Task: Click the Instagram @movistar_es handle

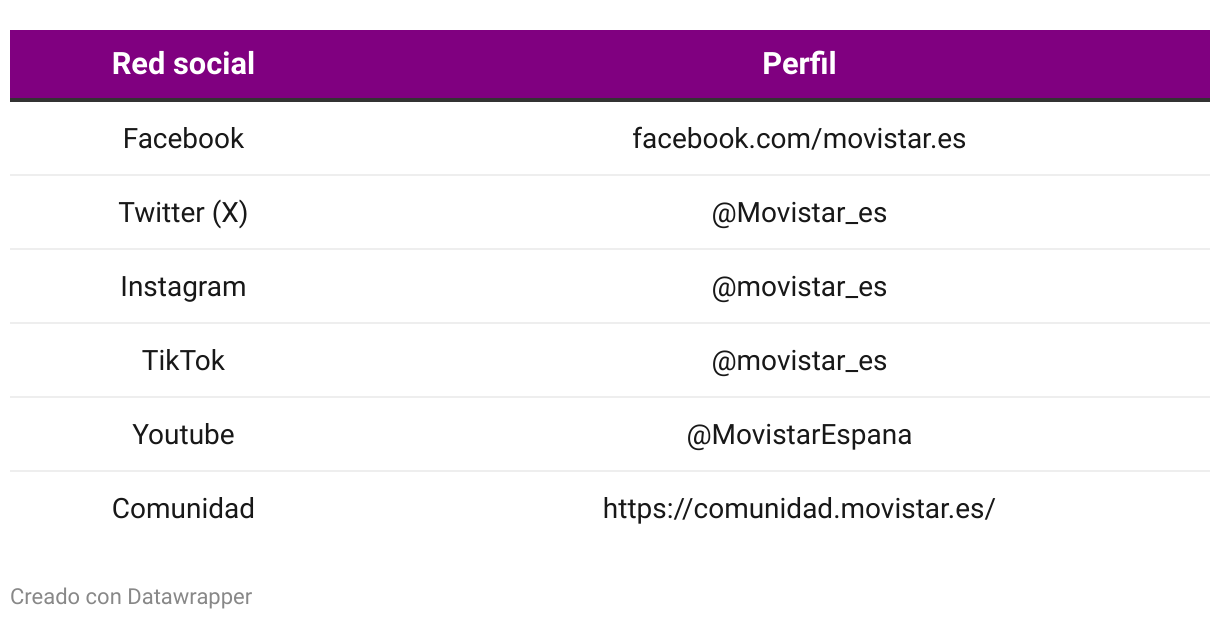Action: (x=799, y=287)
